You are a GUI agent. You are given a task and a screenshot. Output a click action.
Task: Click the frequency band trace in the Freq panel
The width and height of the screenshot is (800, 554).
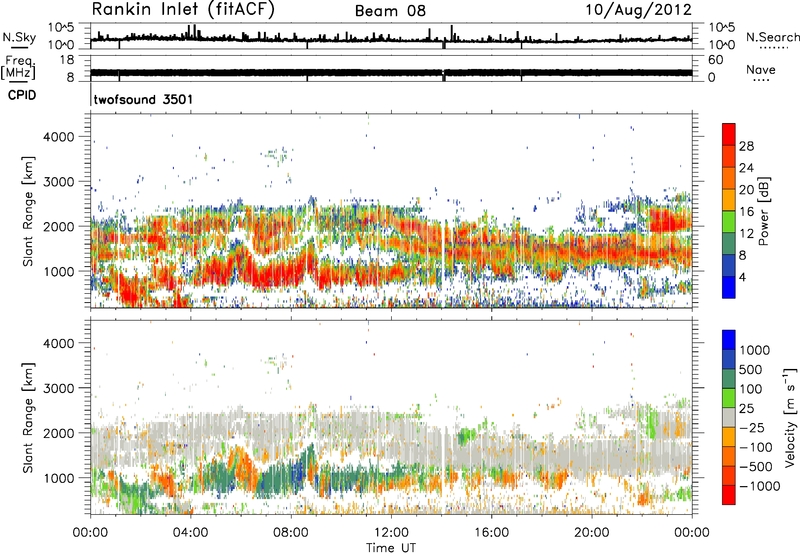(391, 73)
